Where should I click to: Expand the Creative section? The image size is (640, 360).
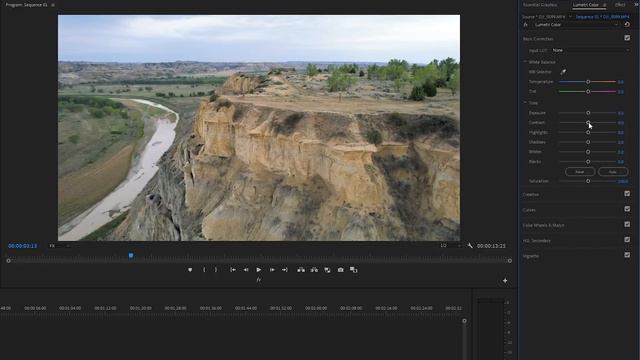pos(531,195)
